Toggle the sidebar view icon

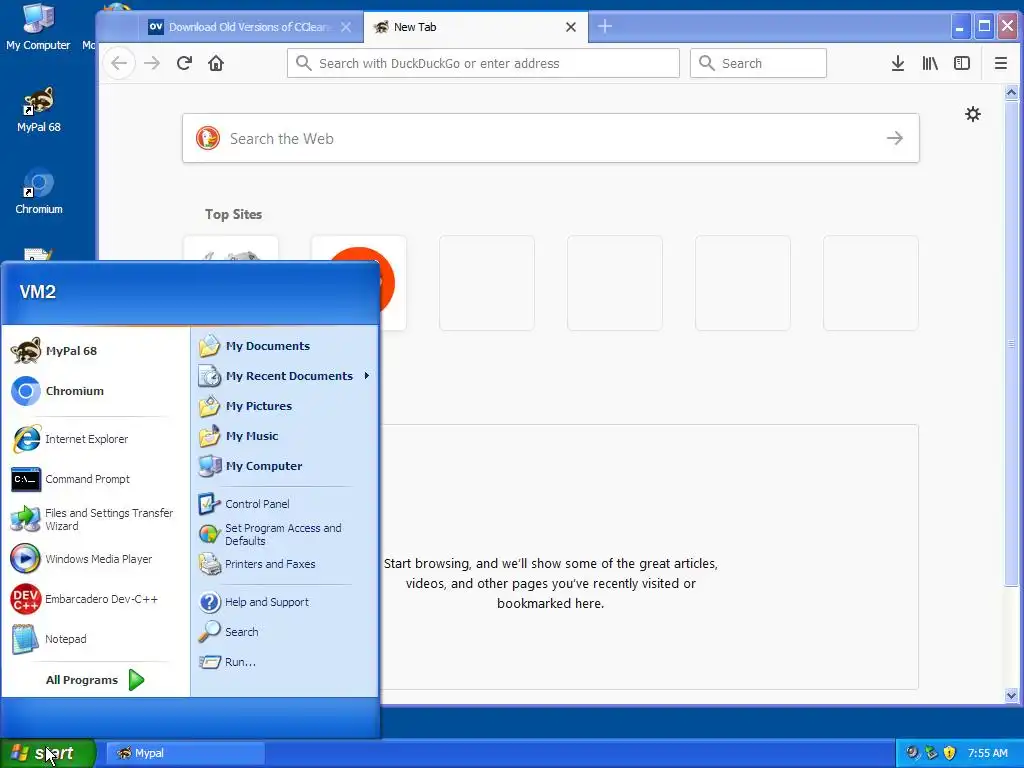[962, 63]
